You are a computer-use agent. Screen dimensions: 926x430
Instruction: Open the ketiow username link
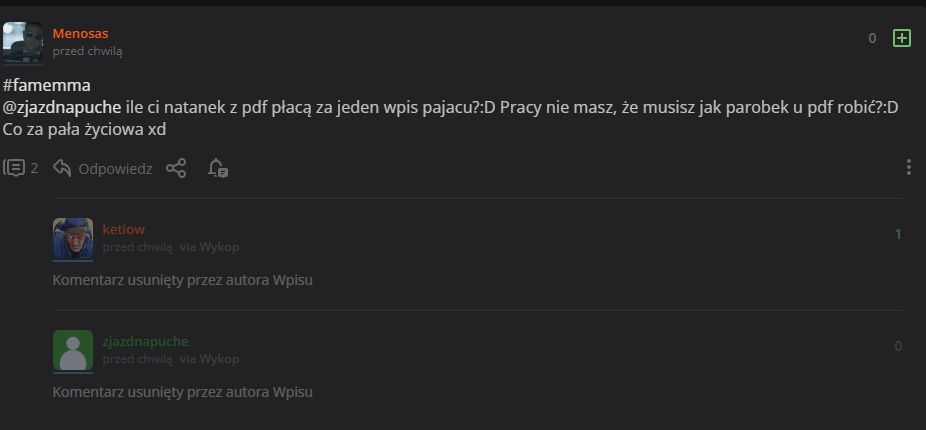point(123,229)
